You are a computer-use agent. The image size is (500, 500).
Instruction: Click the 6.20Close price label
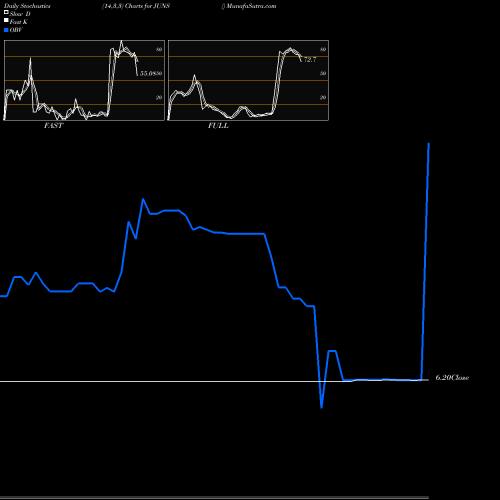click(x=452, y=378)
